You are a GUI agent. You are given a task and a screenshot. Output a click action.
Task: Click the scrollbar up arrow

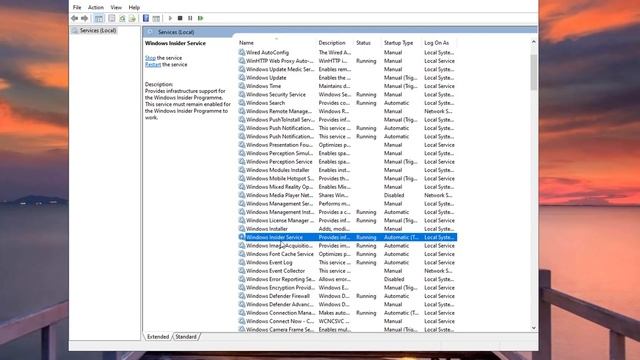pos(533,42)
